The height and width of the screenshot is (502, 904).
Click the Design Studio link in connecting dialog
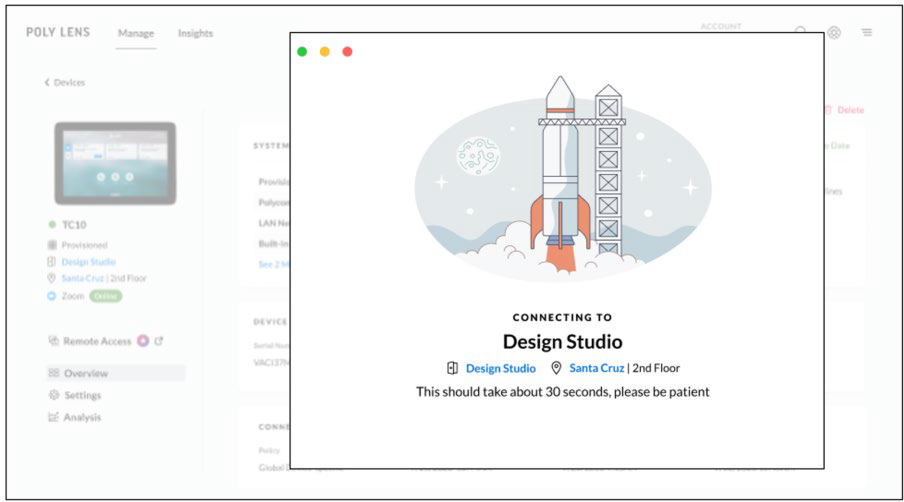pyautogui.click(x=500, y=368)
